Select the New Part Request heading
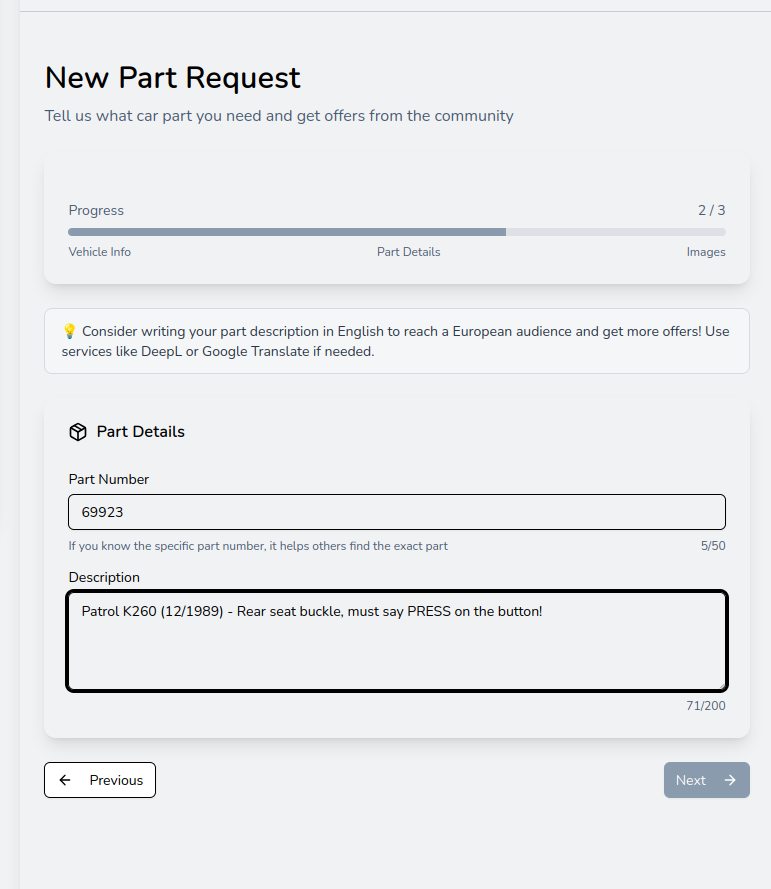The height and width of the screenshot is (889, 771). [x=172, y=78]
